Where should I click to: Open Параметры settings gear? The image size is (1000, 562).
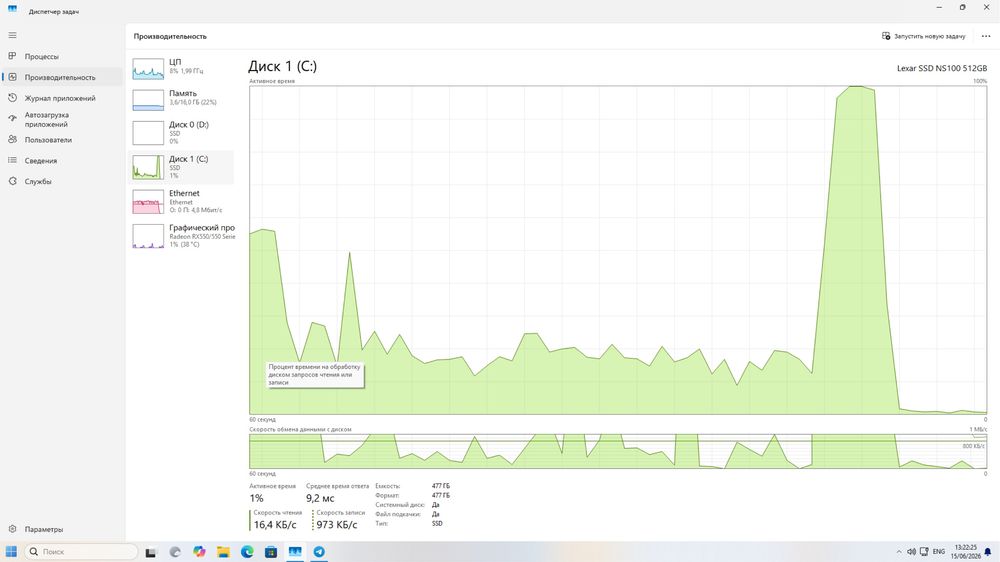pos(12,529)
